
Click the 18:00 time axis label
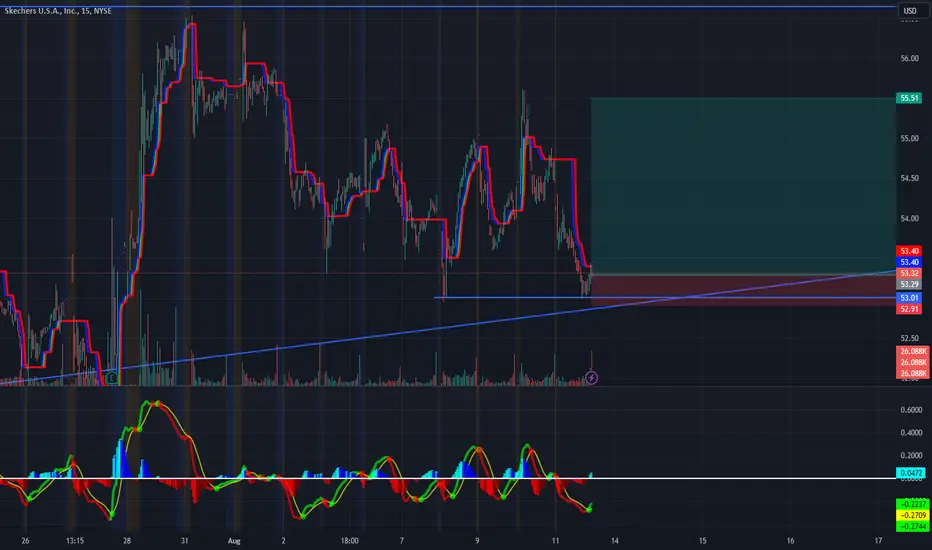coord(350,541)
